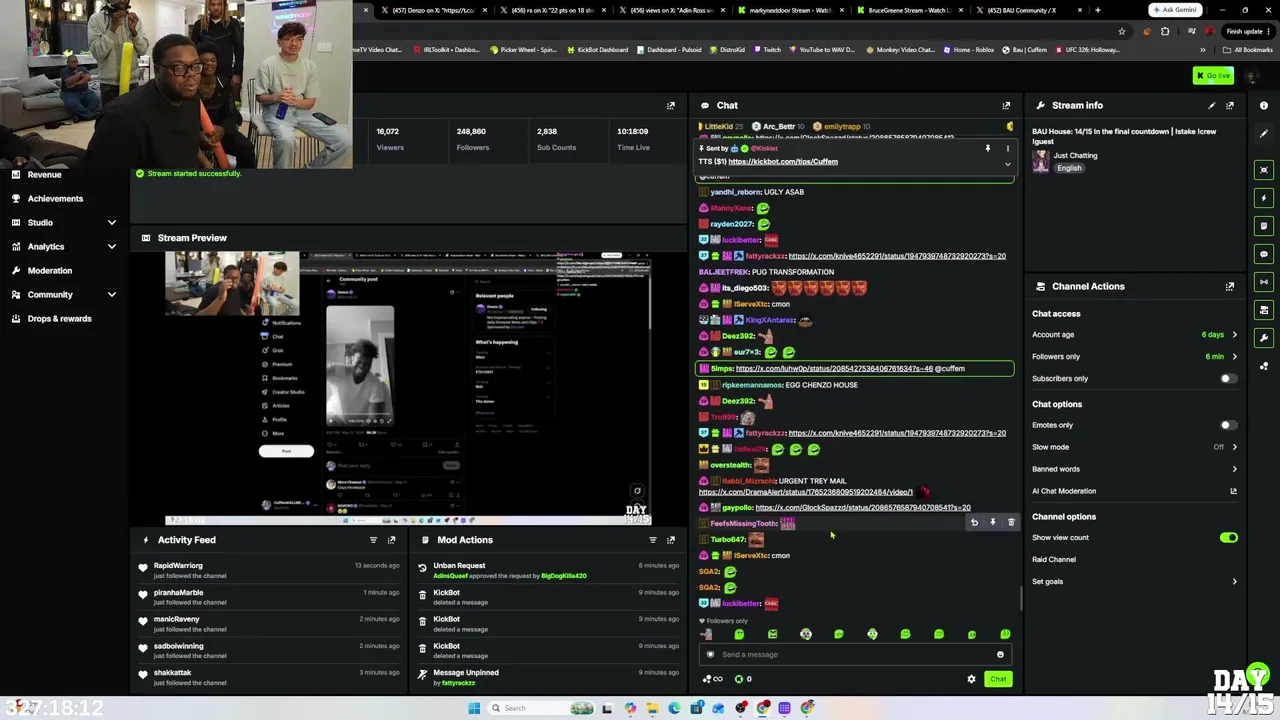Open Moderation in the sidebar
This screenshot has height=720, width=1280.
50,271
